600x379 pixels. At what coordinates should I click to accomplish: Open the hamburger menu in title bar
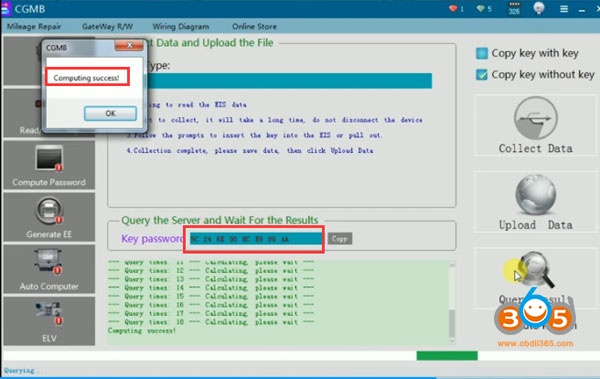pos(564,8)
